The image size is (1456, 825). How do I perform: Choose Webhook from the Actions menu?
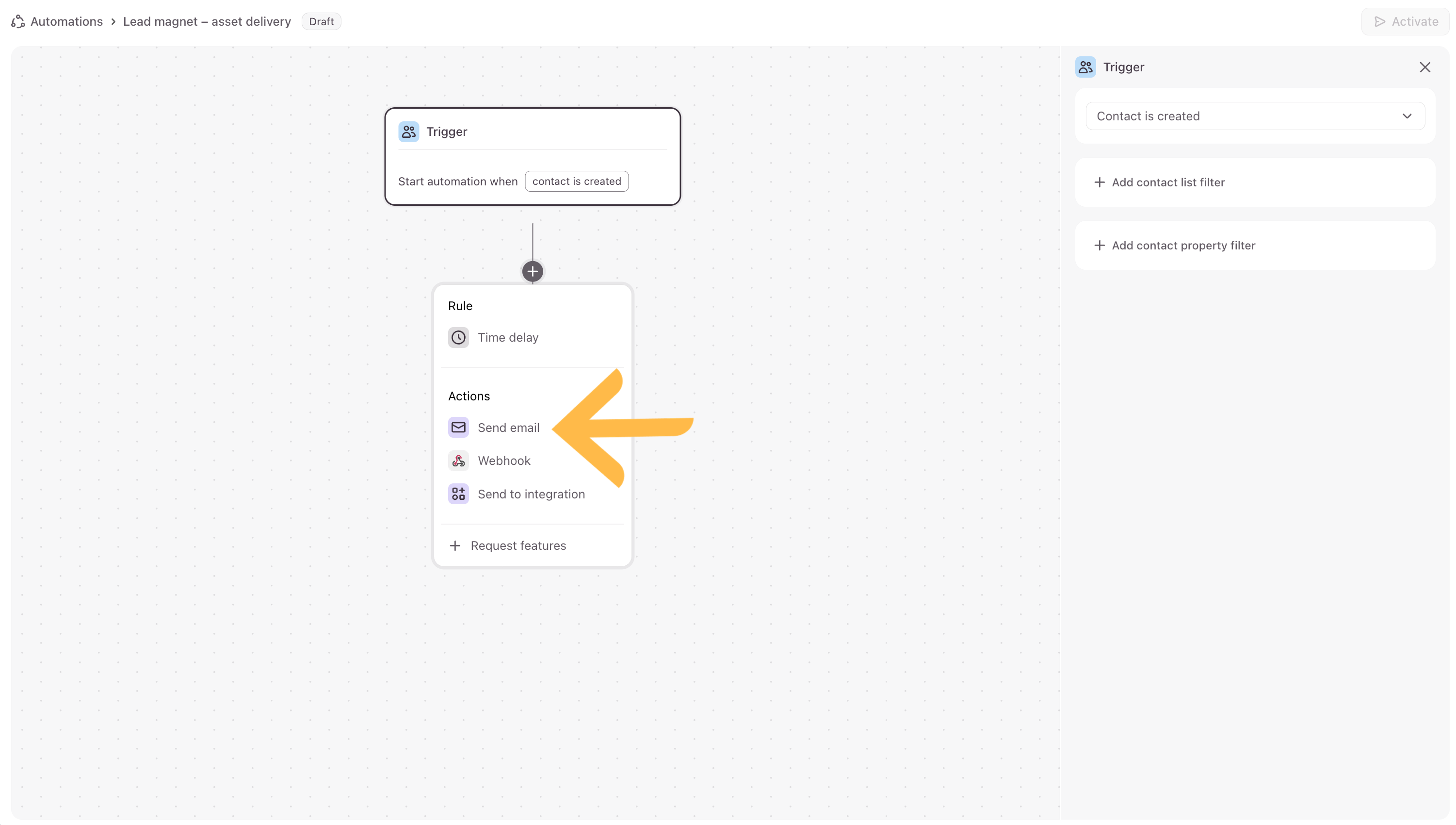tap(504, 461)
